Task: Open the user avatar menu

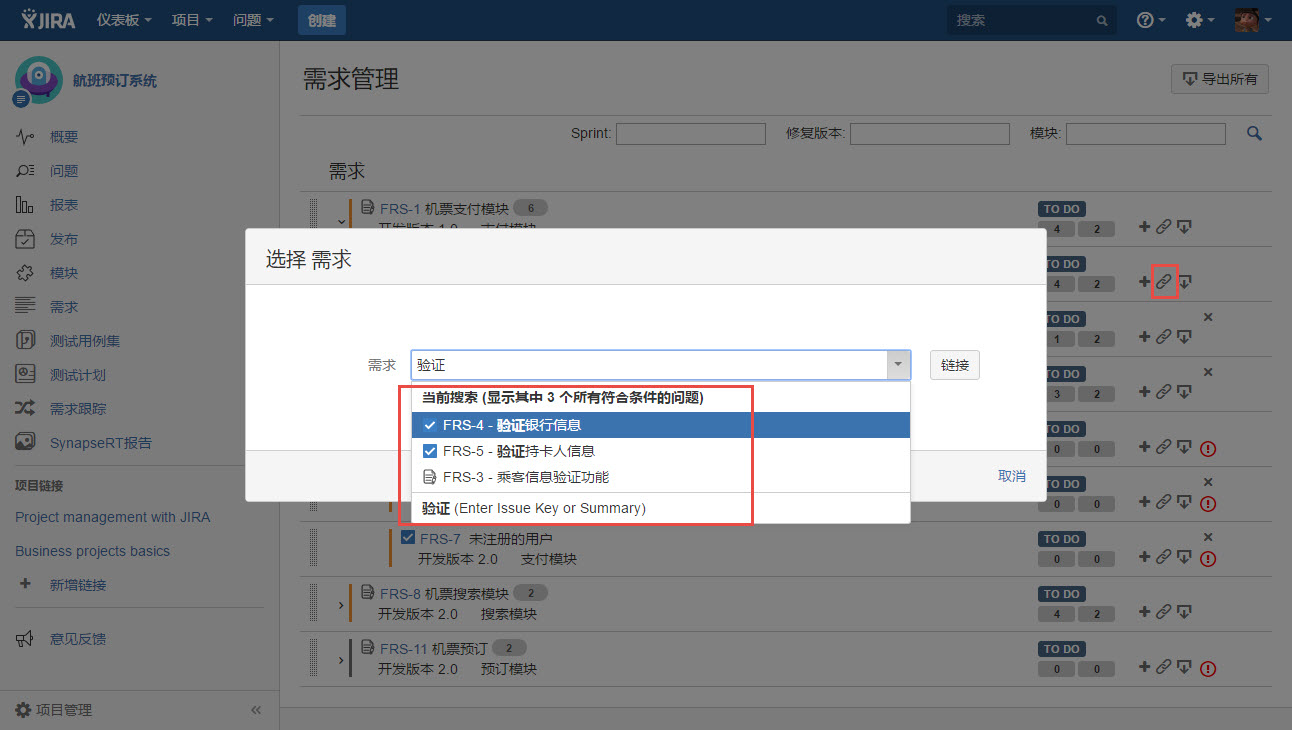Action: coord(1252,20)
